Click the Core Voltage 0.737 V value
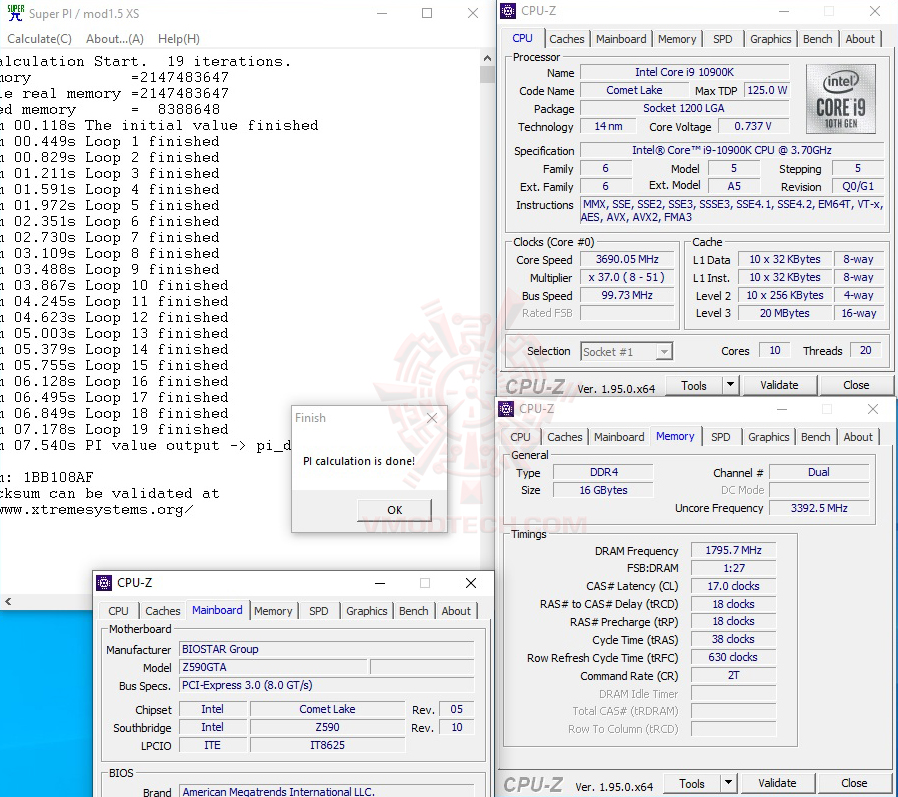 pos(753,126)
